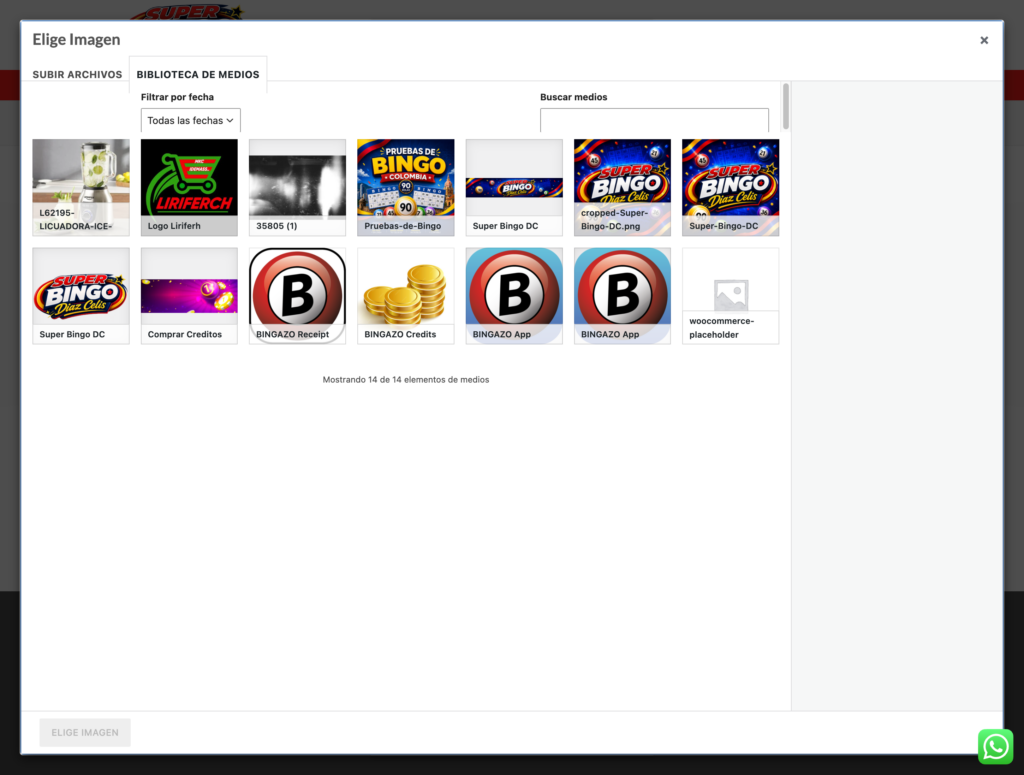Select the L62195-LICUADORA-ICE blender image

tap(81, 187)
